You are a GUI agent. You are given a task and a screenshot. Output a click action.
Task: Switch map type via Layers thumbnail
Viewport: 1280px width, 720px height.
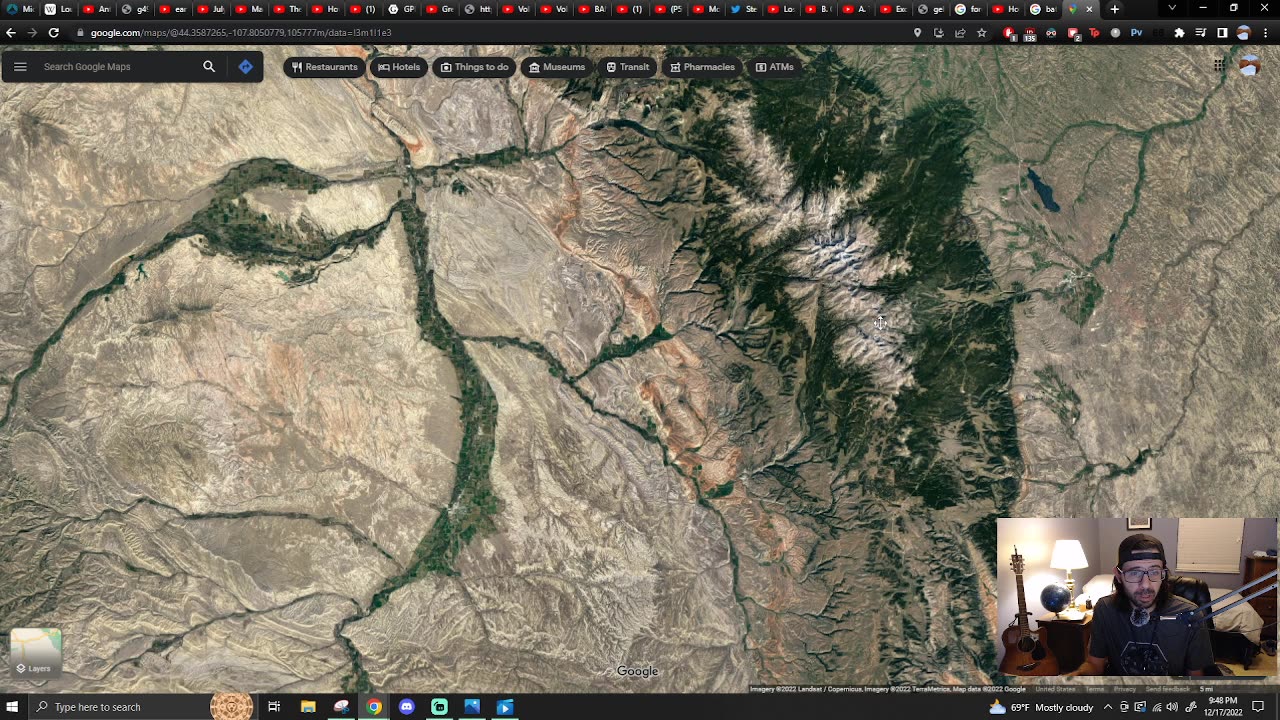click(36, 652)
